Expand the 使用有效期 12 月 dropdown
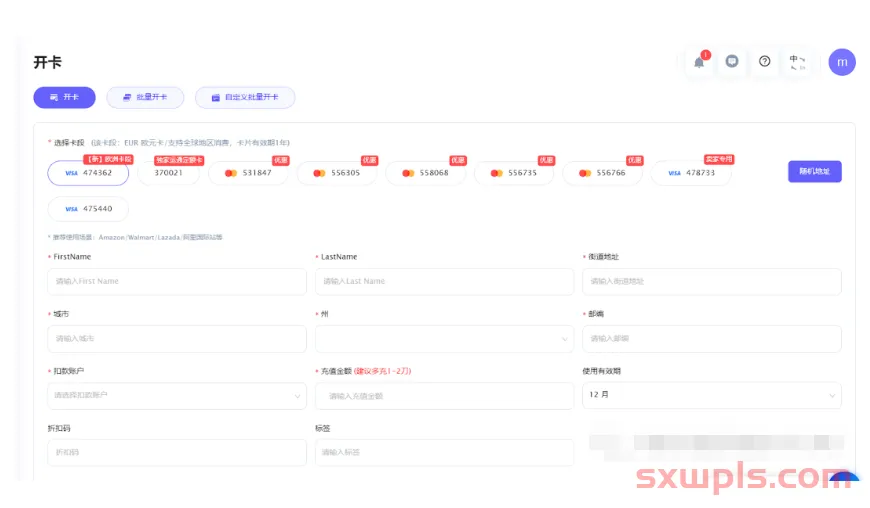Screen dimensions: 870x508 pos(711,395)
